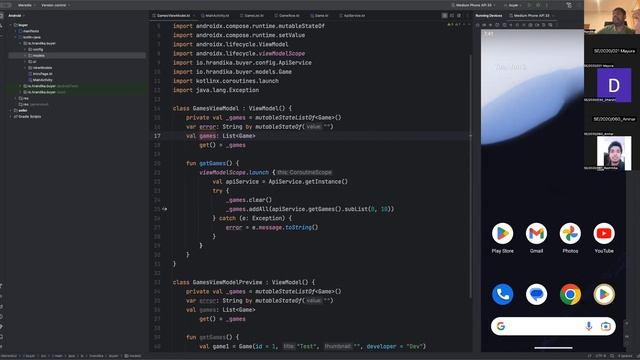Tap the Google Lens camera icon
Image resolution: width=640 pixels, height=360 pixels.
tap(606, 326)
